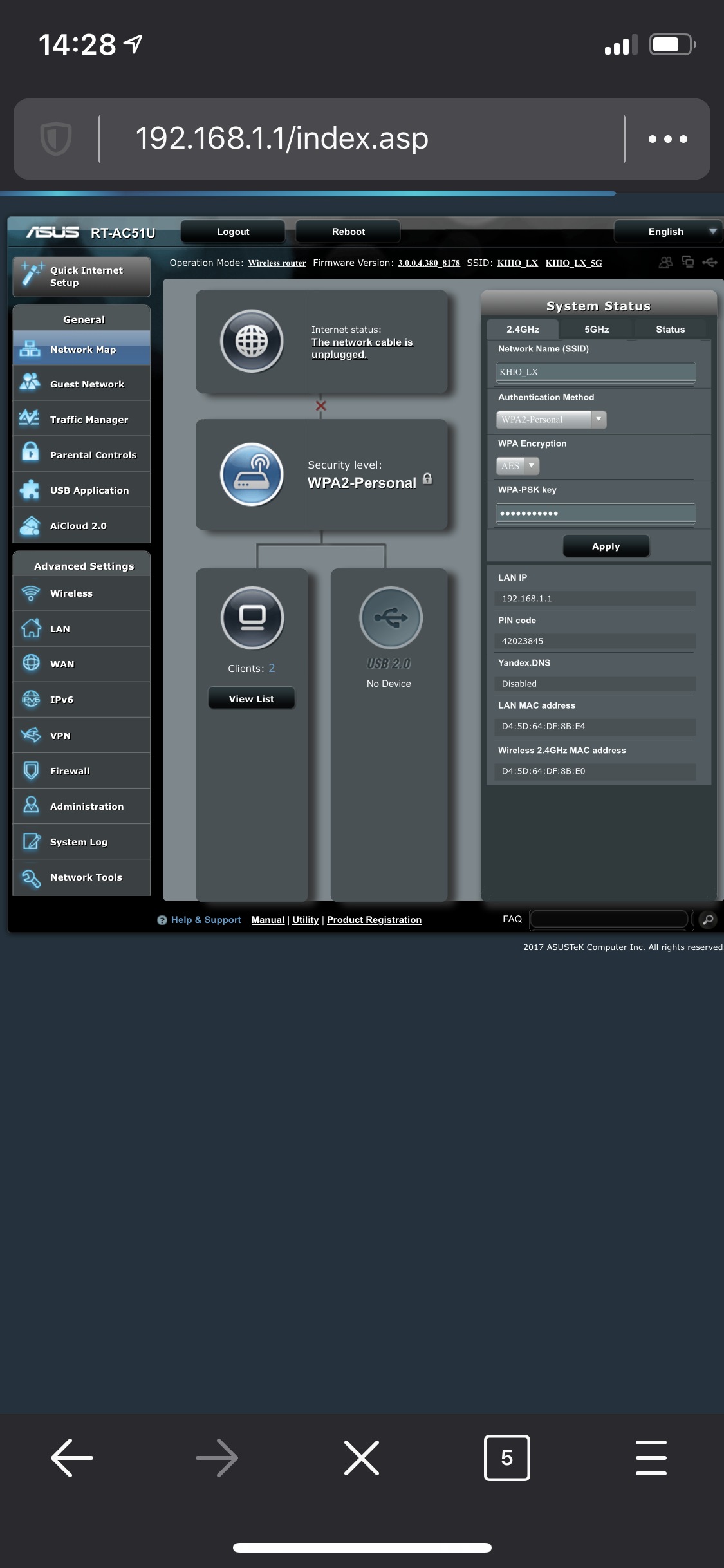Image resolution: width=724 pixels, height=1568 pixels.
Task: Click the Reboot button
Action: (348, 231)
